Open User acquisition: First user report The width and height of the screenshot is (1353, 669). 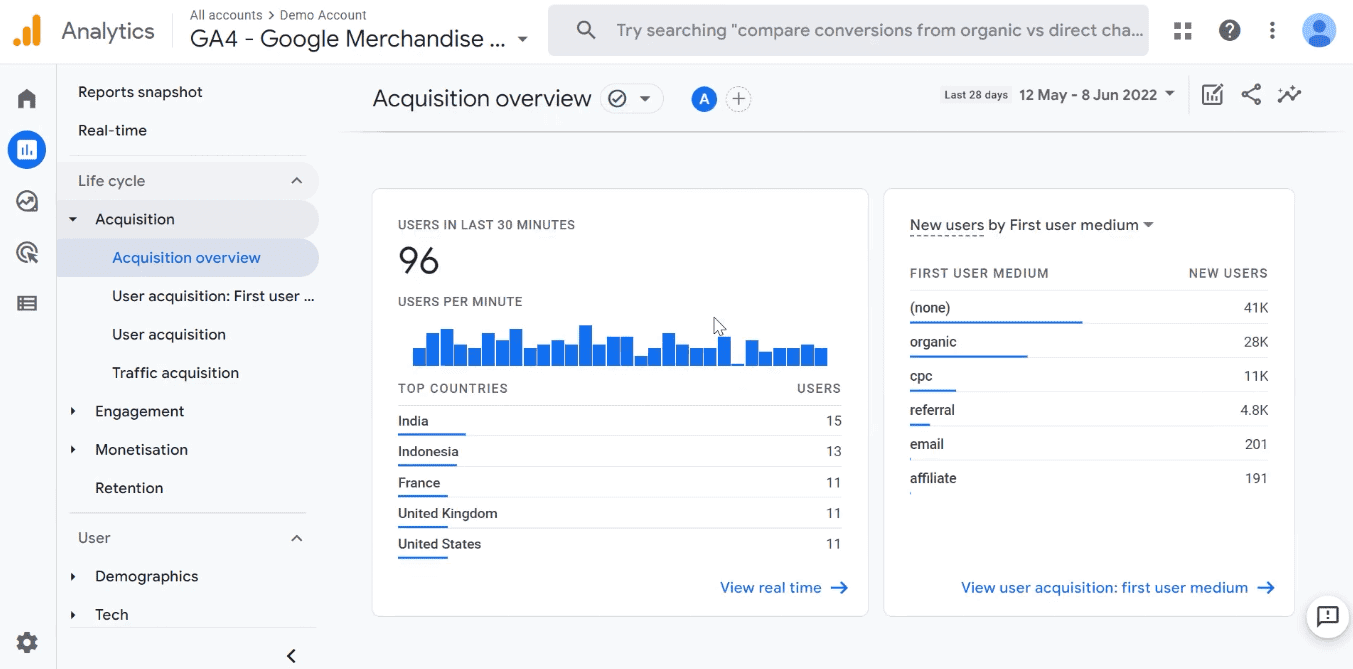pos(213,296)
